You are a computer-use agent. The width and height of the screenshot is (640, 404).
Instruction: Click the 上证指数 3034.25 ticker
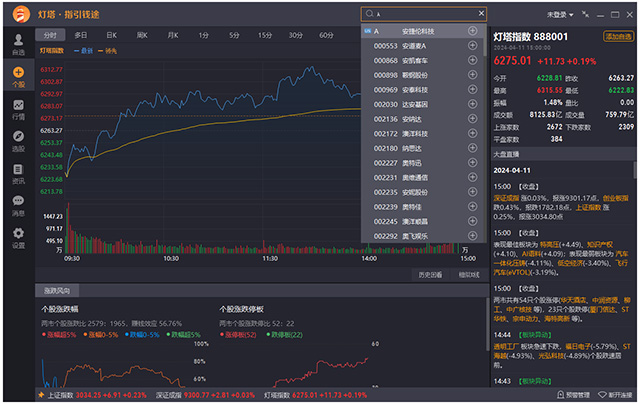point(97,395)
